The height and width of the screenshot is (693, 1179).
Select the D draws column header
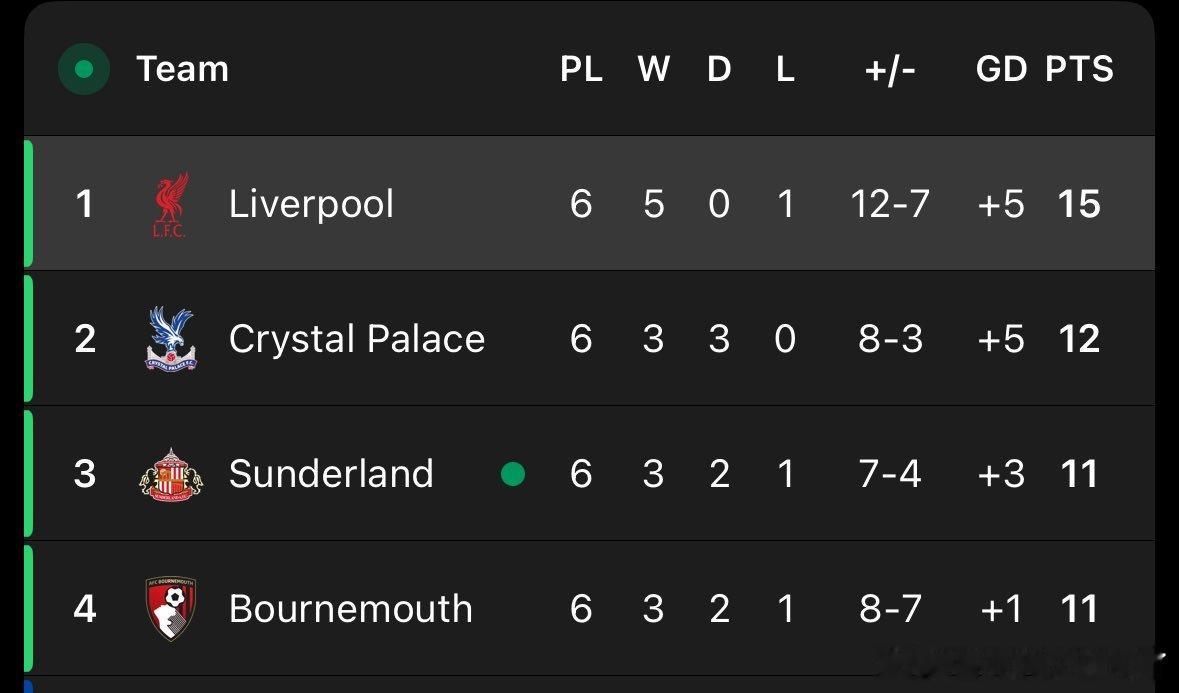tap(719, 69)
